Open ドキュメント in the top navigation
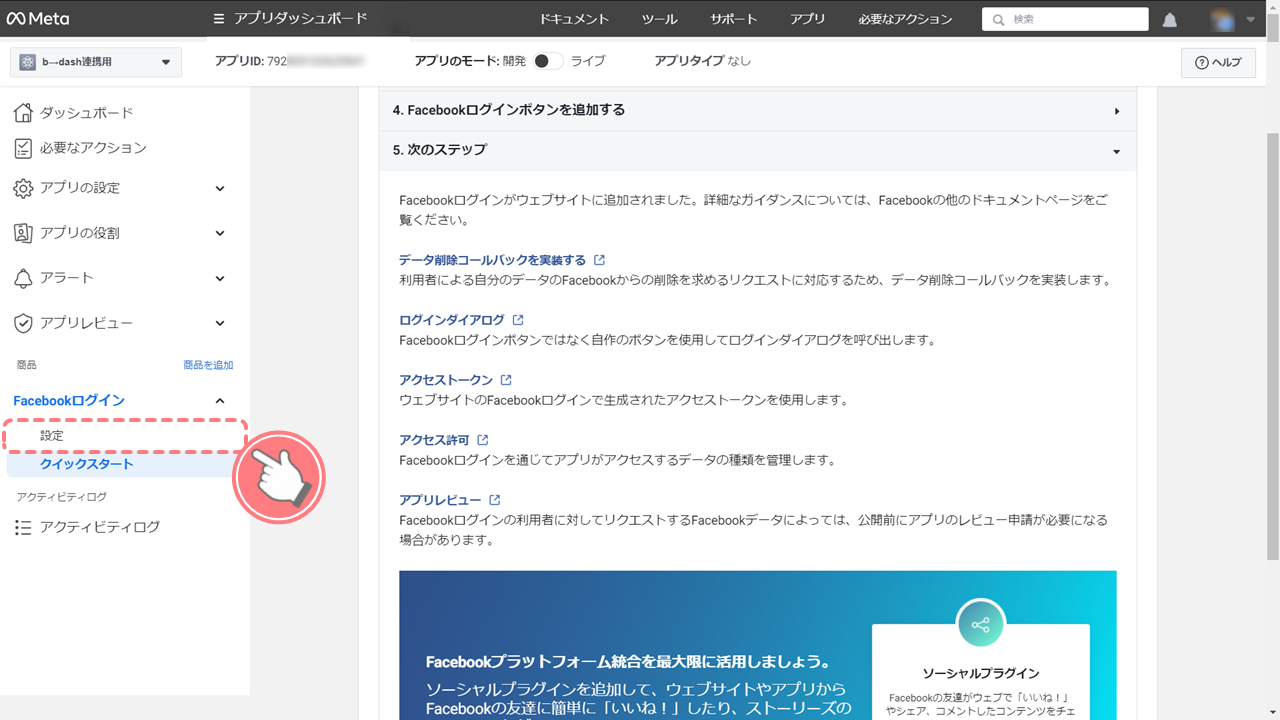1280x720 pixels. coord(574,19)
